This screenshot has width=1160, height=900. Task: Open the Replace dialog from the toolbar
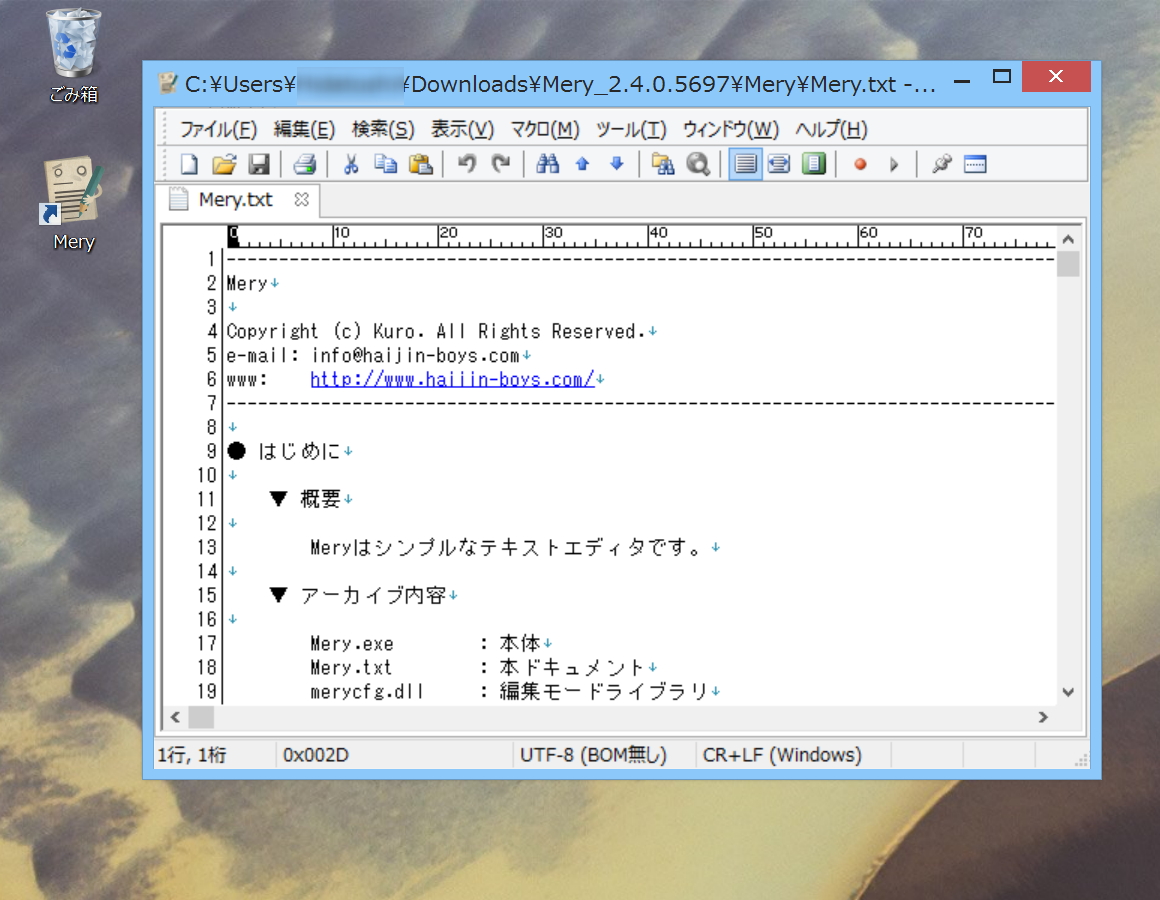(662, 163)
